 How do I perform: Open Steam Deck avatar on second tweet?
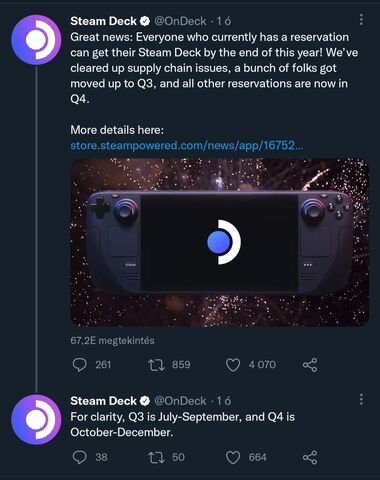[x=36, y=419]
